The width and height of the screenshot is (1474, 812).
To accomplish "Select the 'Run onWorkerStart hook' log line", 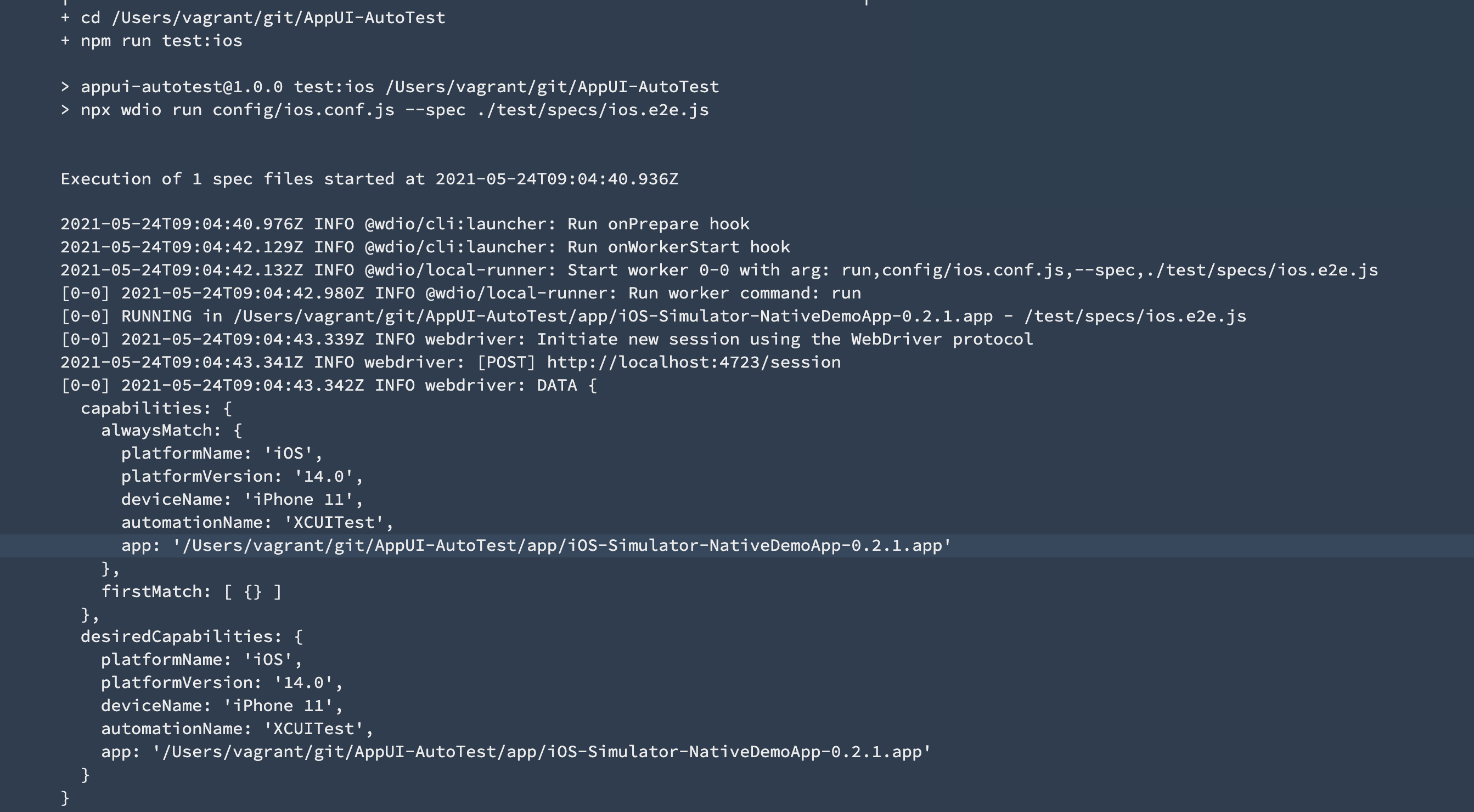I will 425,247.
